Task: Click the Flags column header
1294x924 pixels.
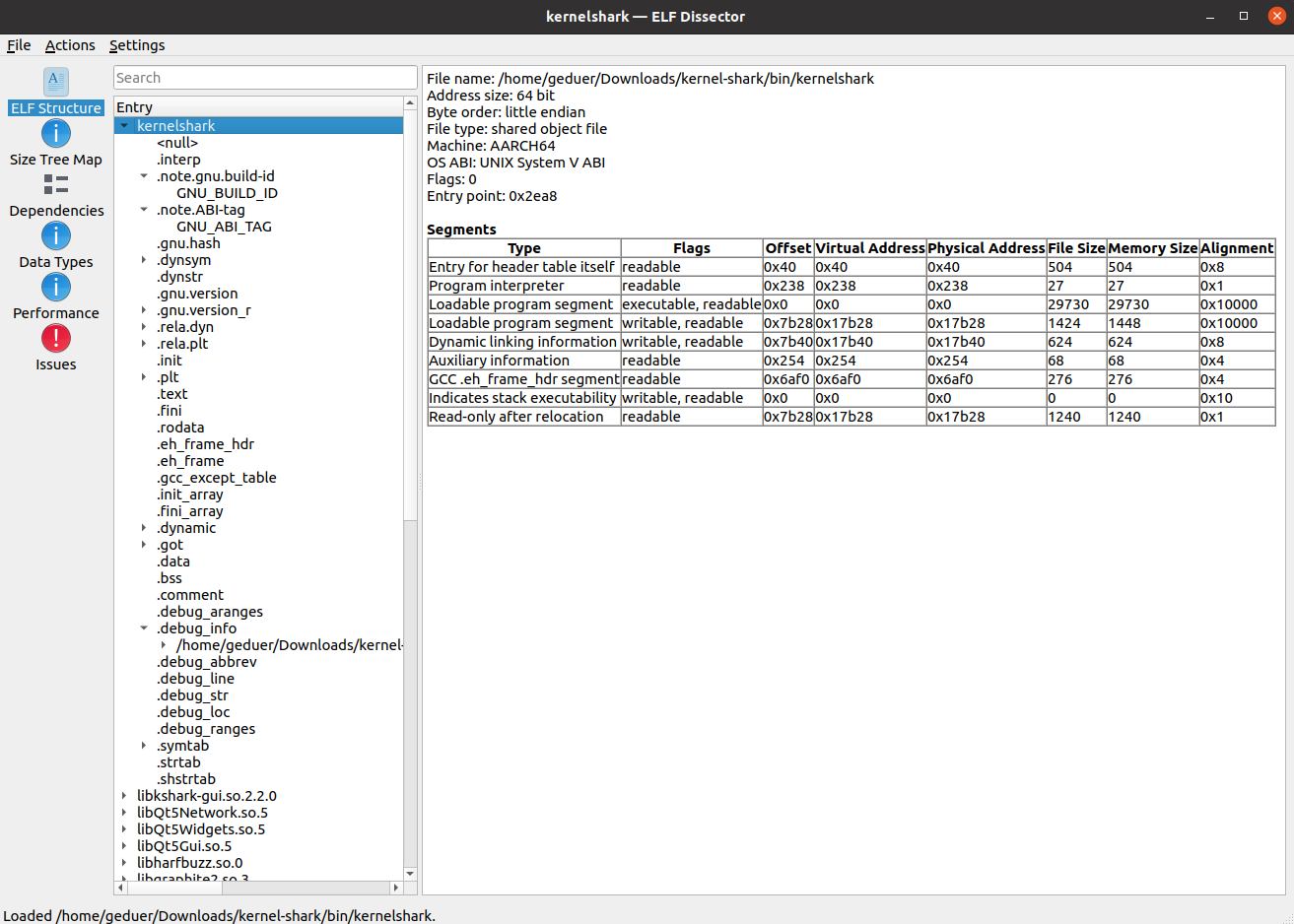Action: (x=692, y=248)
